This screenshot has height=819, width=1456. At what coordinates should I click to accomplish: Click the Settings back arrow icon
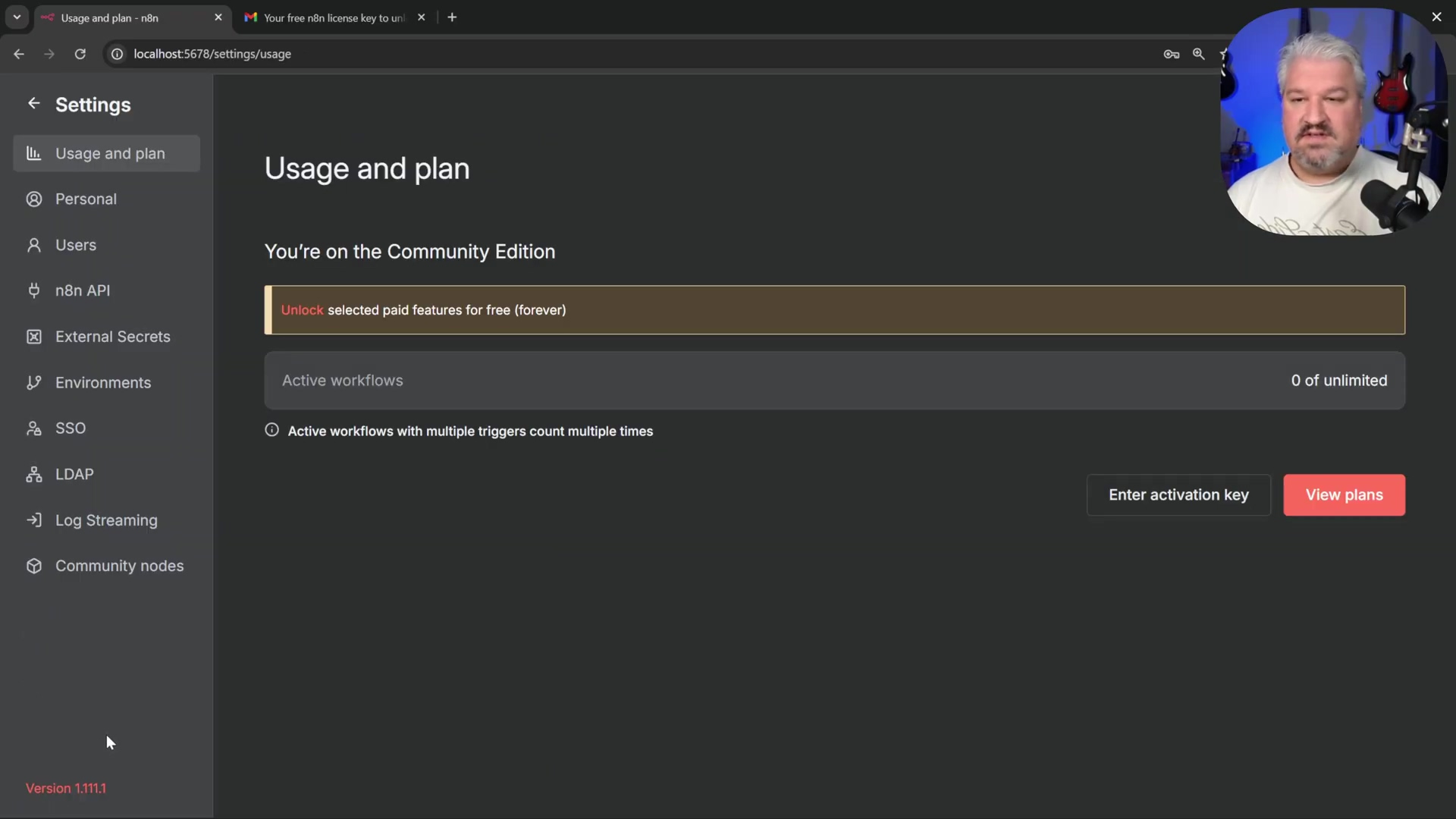[x=33, y=104]
